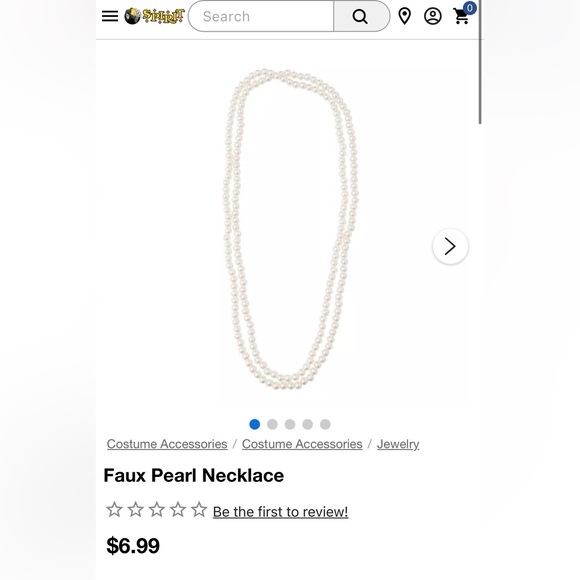Open the store locator pin icon
Screen dimensions: 580x580
click(x=405, y=16)
